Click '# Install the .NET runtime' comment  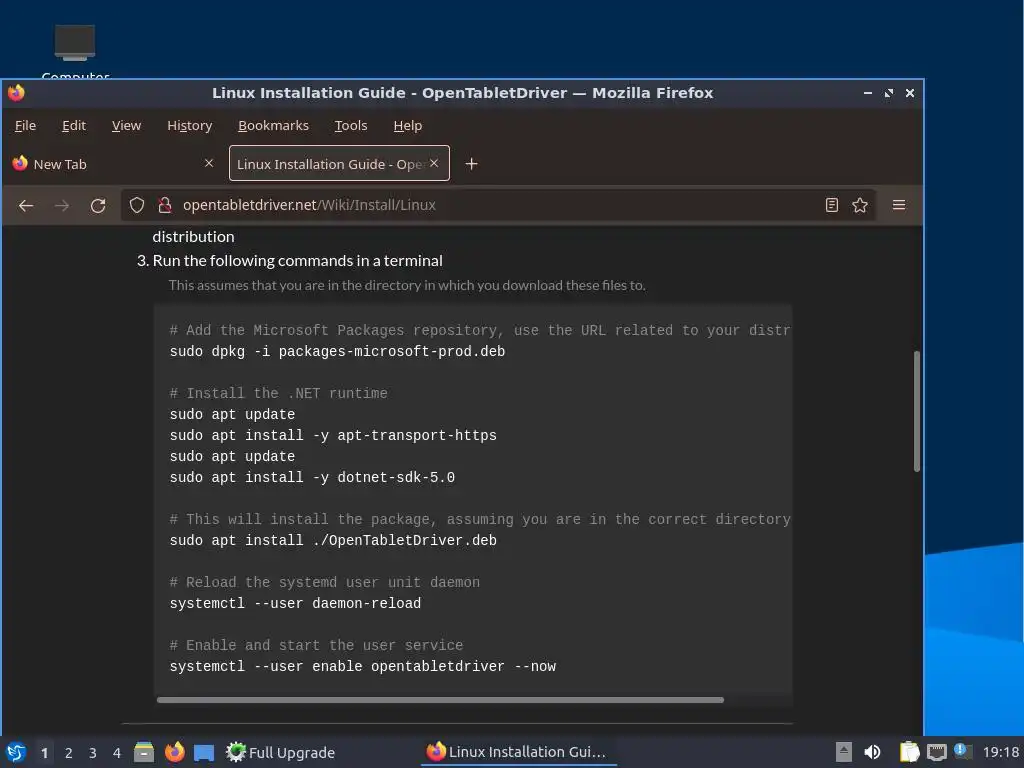click(x=278, y=393)
